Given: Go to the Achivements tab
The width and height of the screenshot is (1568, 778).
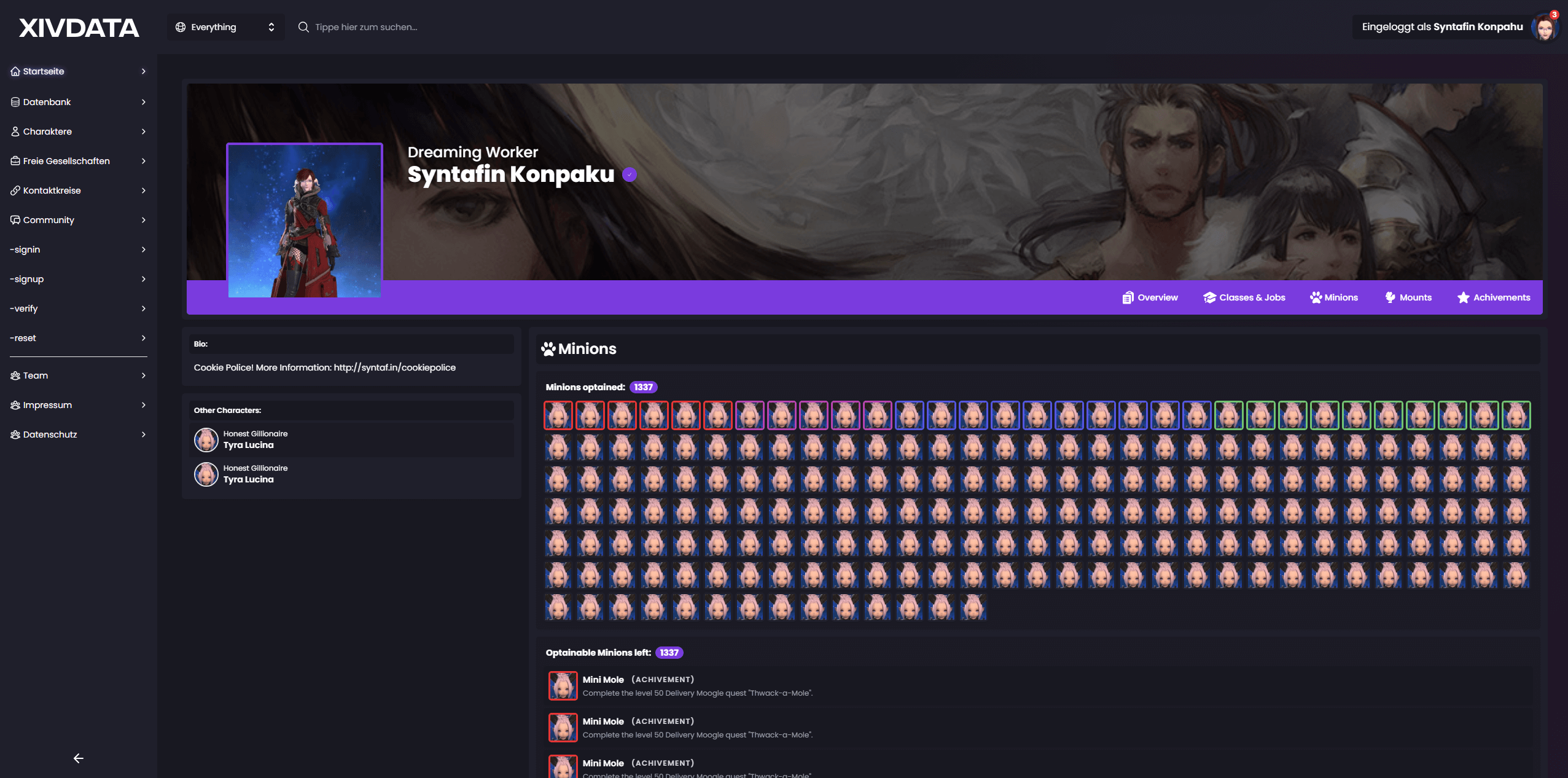Looking at the screenshot, I should point(1494,297).
